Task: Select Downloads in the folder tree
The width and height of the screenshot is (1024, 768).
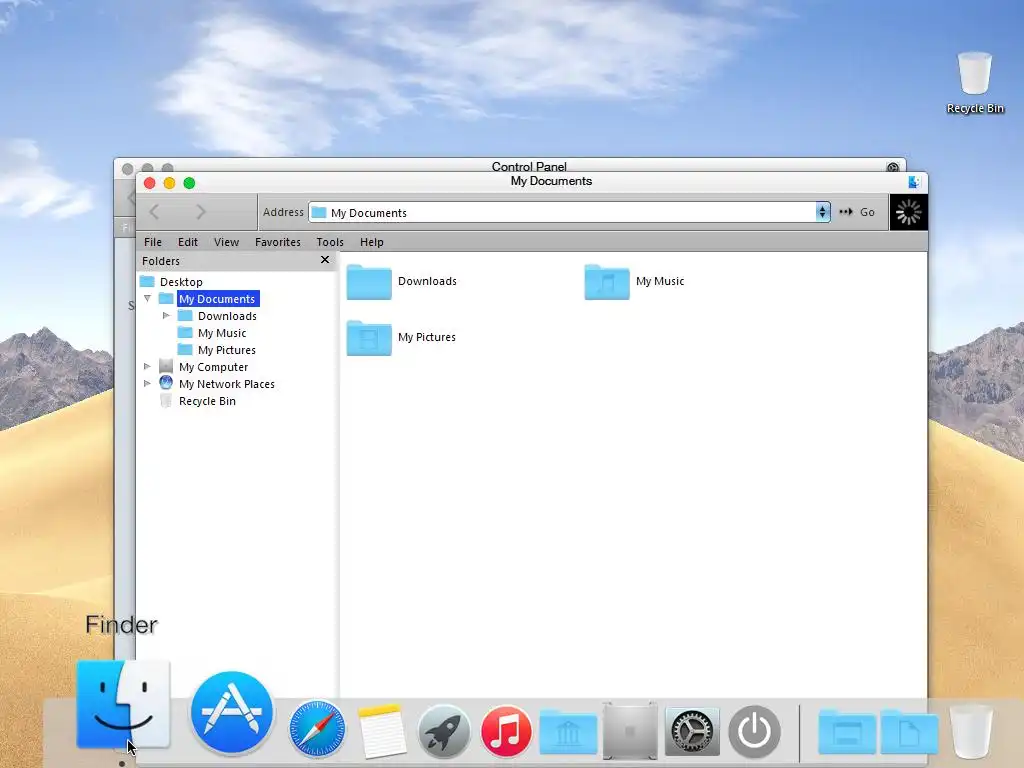Action: pyautogui.click(x=227, y=315)
